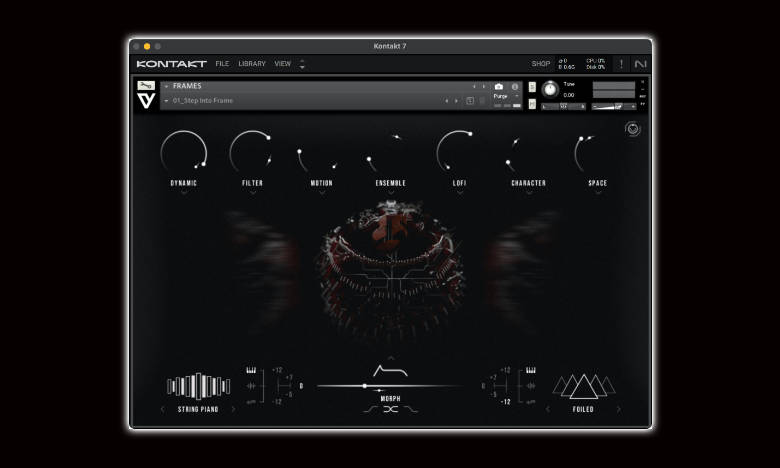Click the Filter knob
The image size is (780, 468).
click(253, 153)
